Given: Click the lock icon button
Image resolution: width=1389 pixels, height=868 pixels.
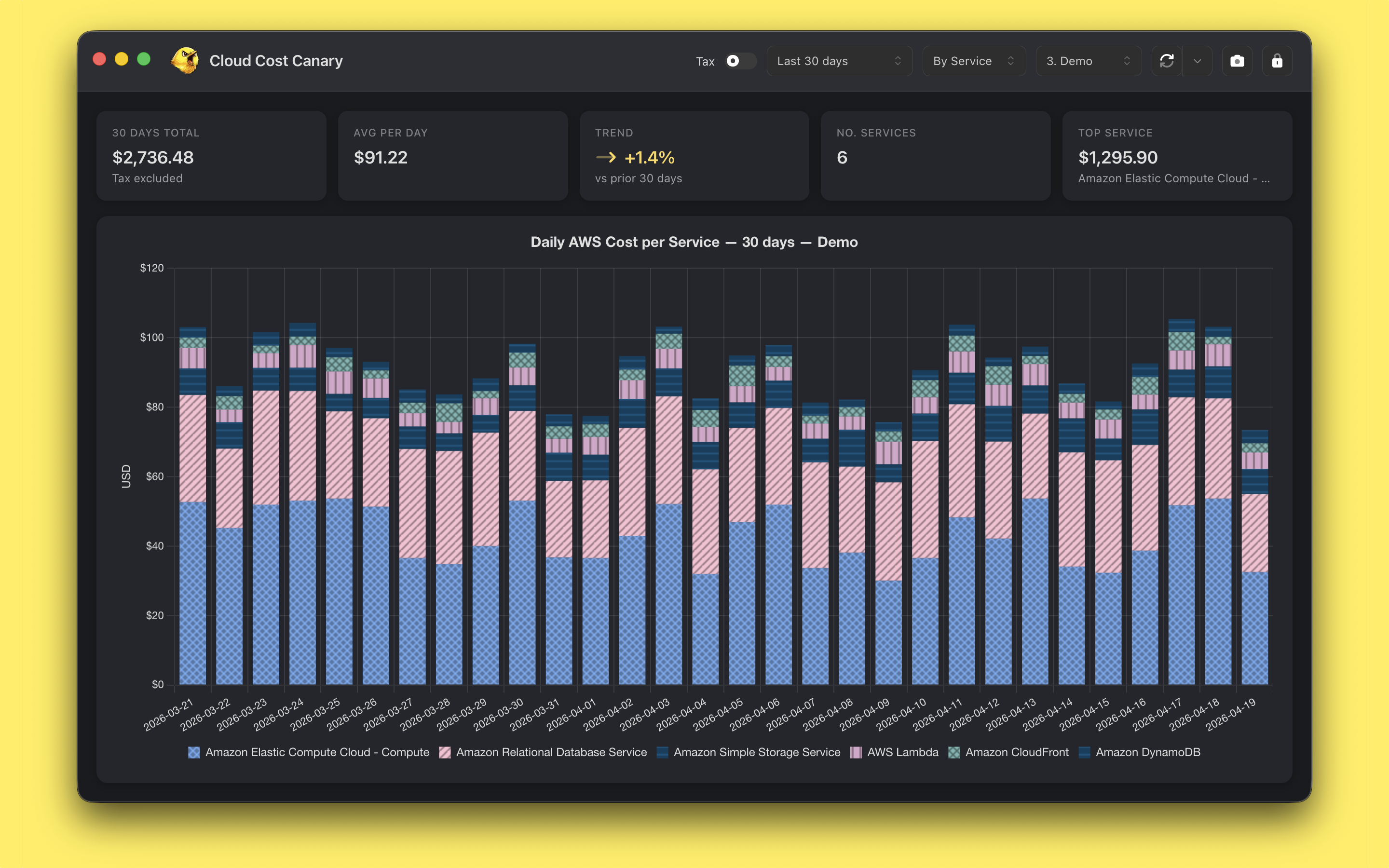Looking at the screenshot, I should point(1277,61).
